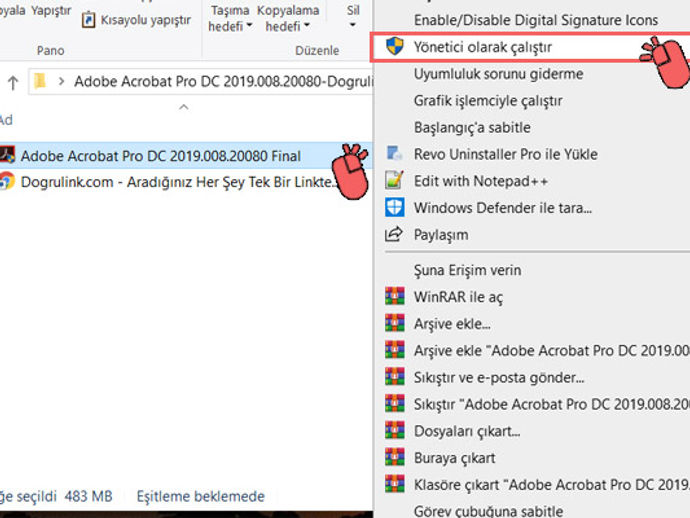This screenshot has height=518, width=690.
Task: Open the Taşıma hedefi dropdown
Action: click(x=230, y=18)
